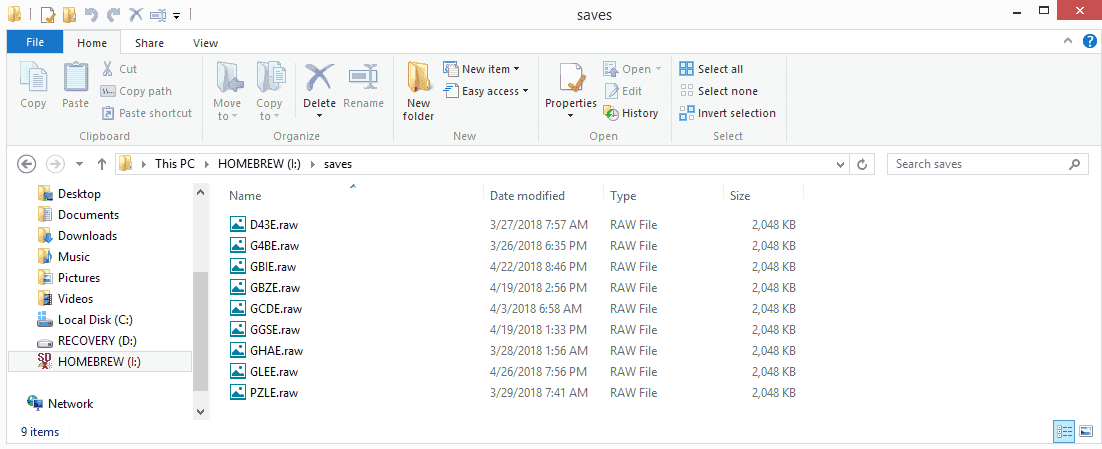Image resolution: width=1102 pixels, height=449 pixels.
Task: Go up one folder level
Action: tap(102, 164)
